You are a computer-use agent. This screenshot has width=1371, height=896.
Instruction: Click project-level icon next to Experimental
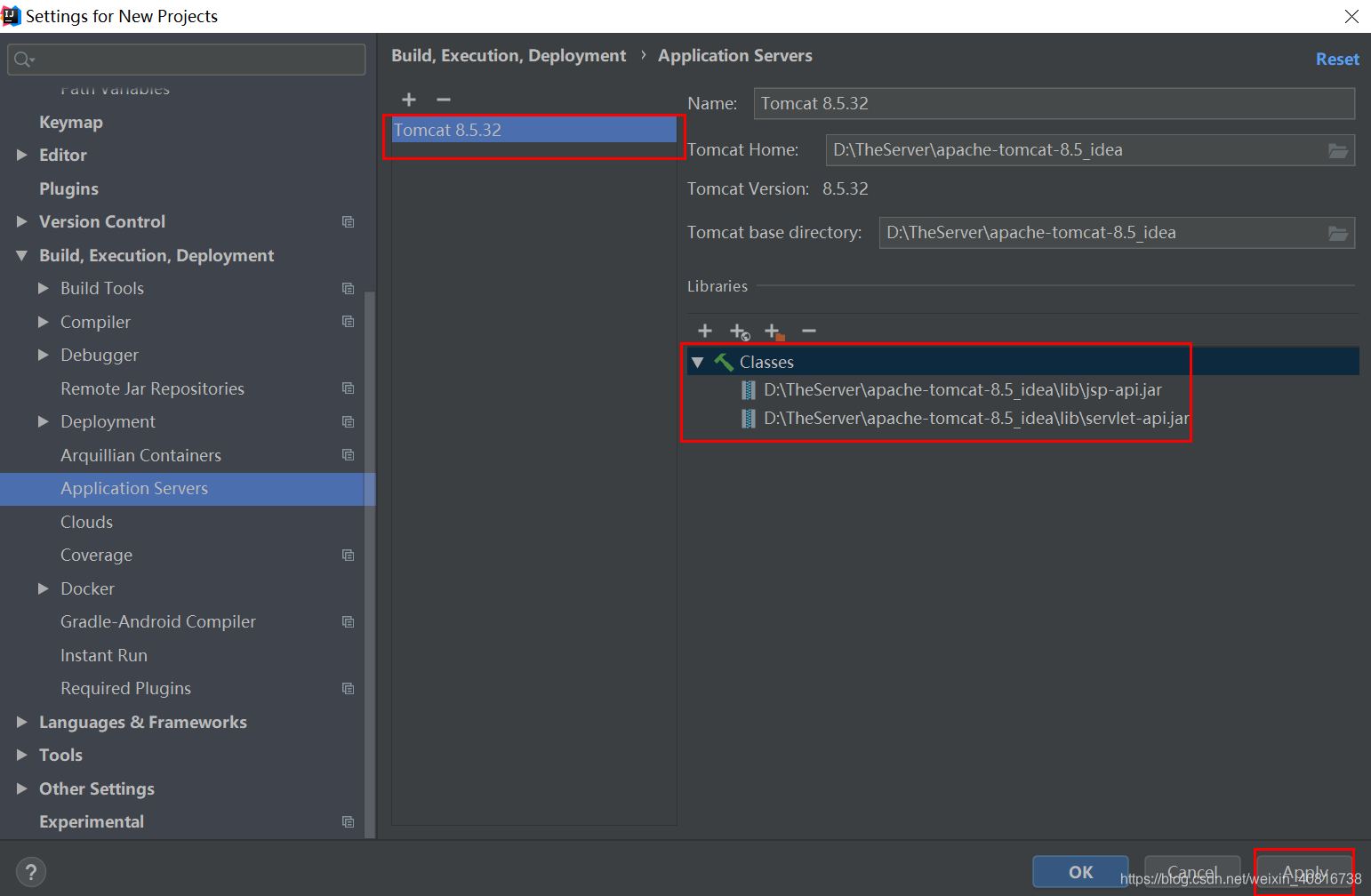pyautogui.click(x=349, y=822)
